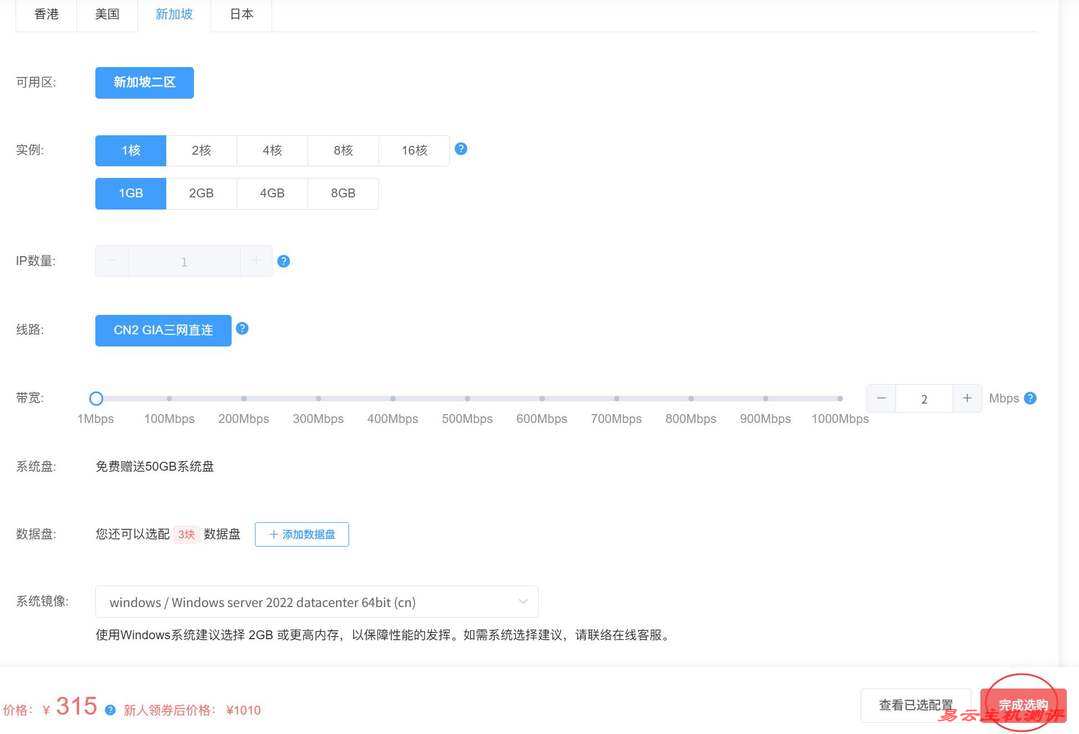Select the 新加坡二区 availability zone

(x=144, y=83)
